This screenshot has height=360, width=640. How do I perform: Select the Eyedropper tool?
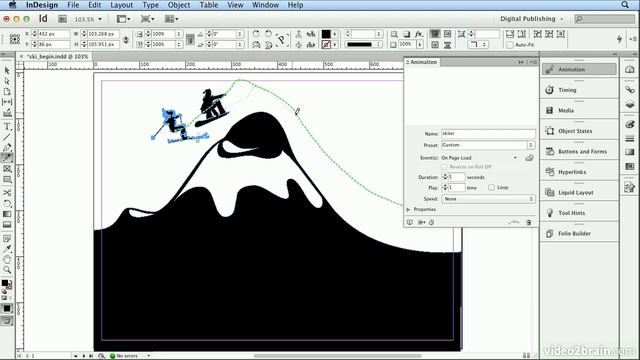pyautogui.click(x=7, y=249)
